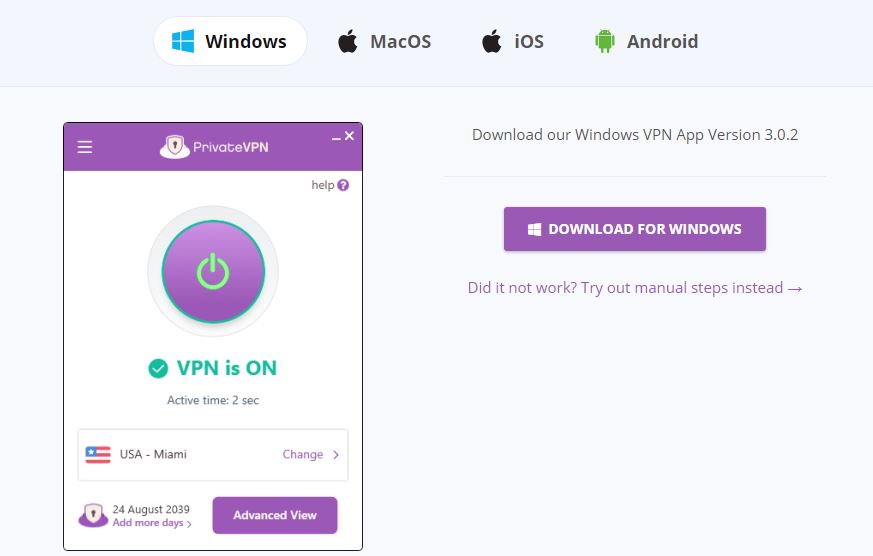Click the subscription shield icon near the date
The image size is (873, 556).
click(x=93, y=515)
